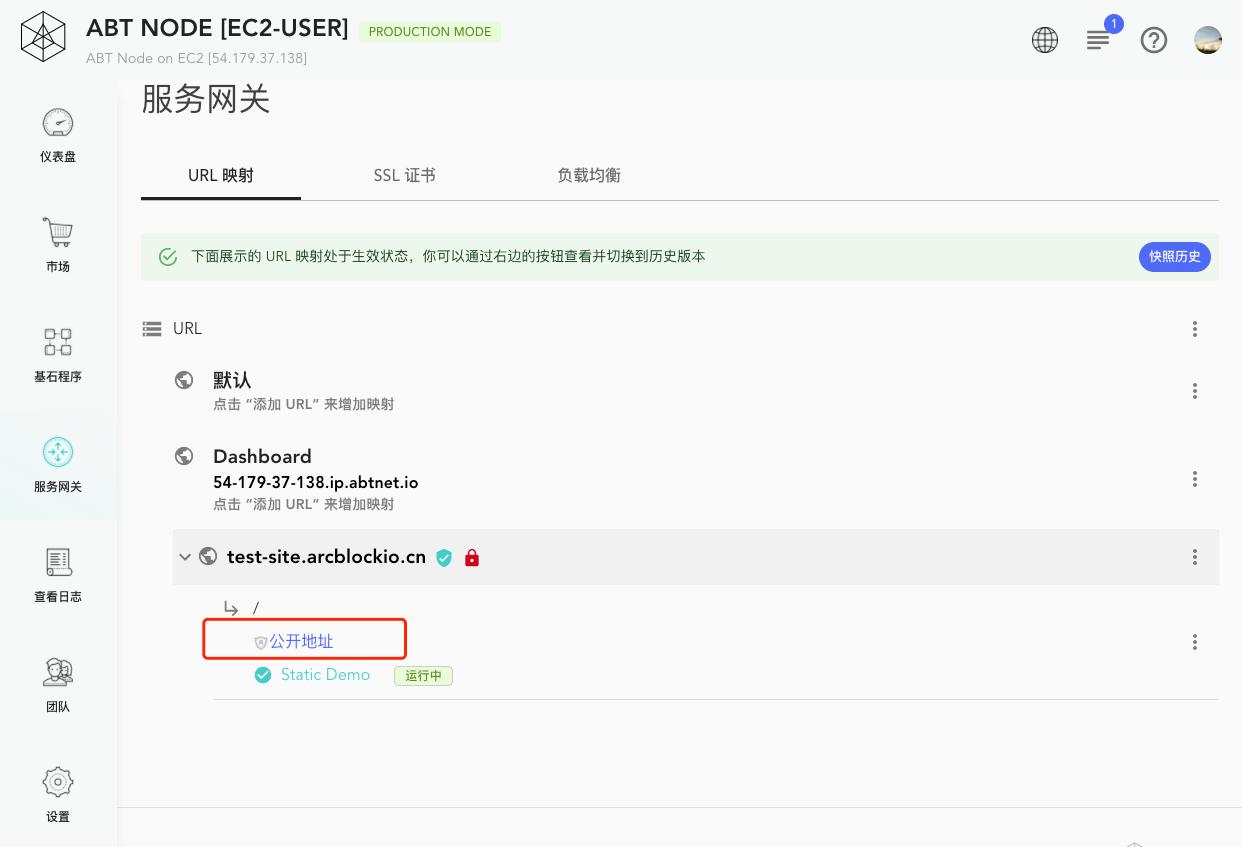
Task: Click the globe language switcher icon
Action: pyautogui.click(x=1045, y=40)
